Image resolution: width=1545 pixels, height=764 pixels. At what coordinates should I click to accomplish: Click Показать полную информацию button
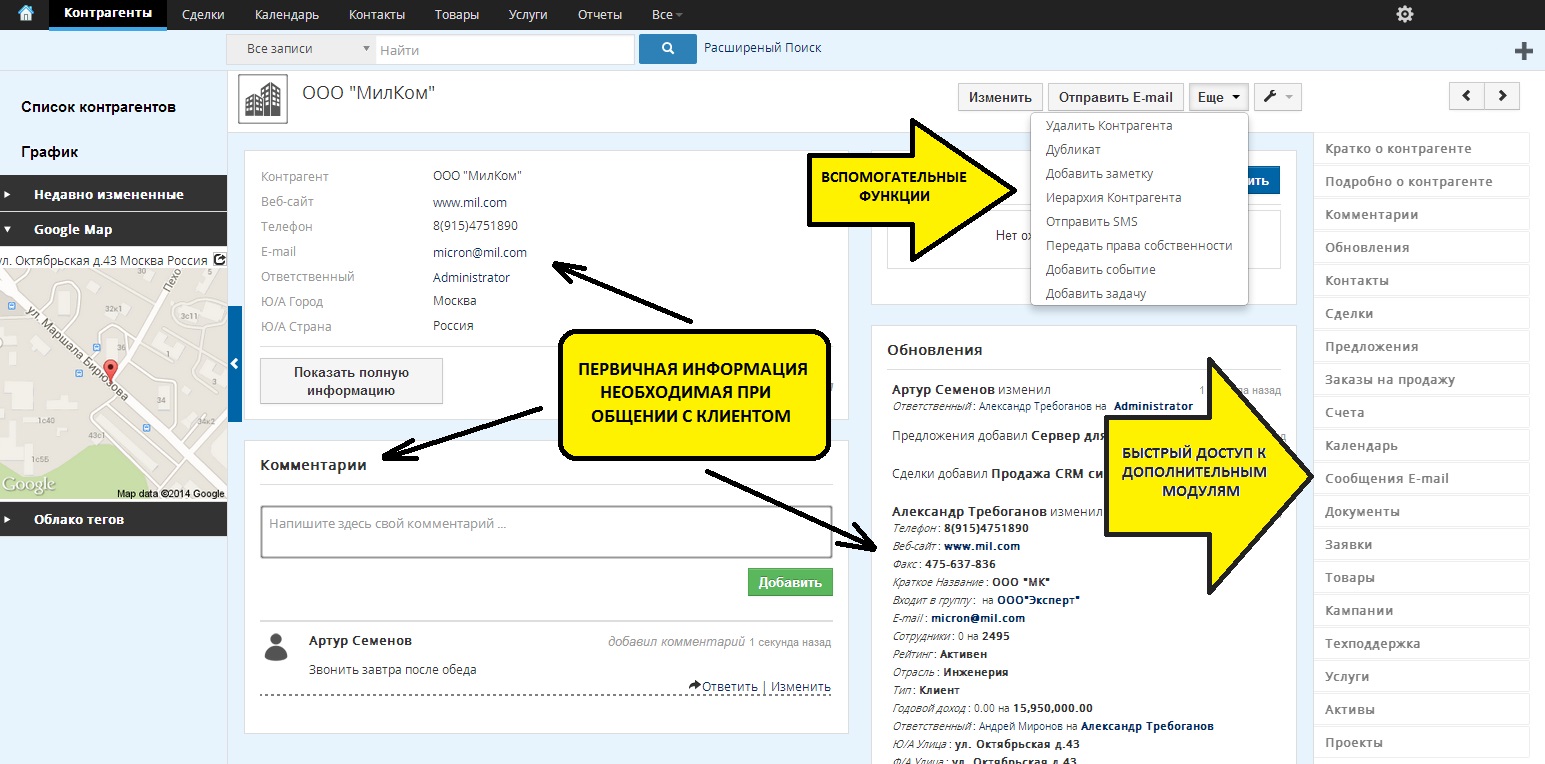[351, 381]
